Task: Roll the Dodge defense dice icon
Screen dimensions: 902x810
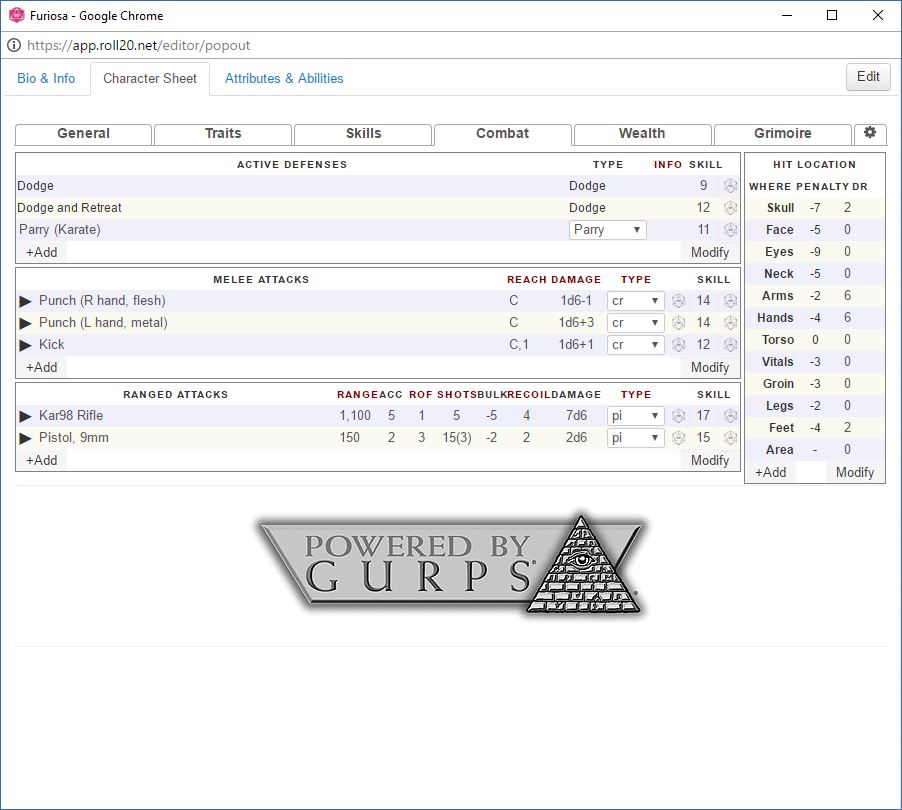Action: coord(730,186)
